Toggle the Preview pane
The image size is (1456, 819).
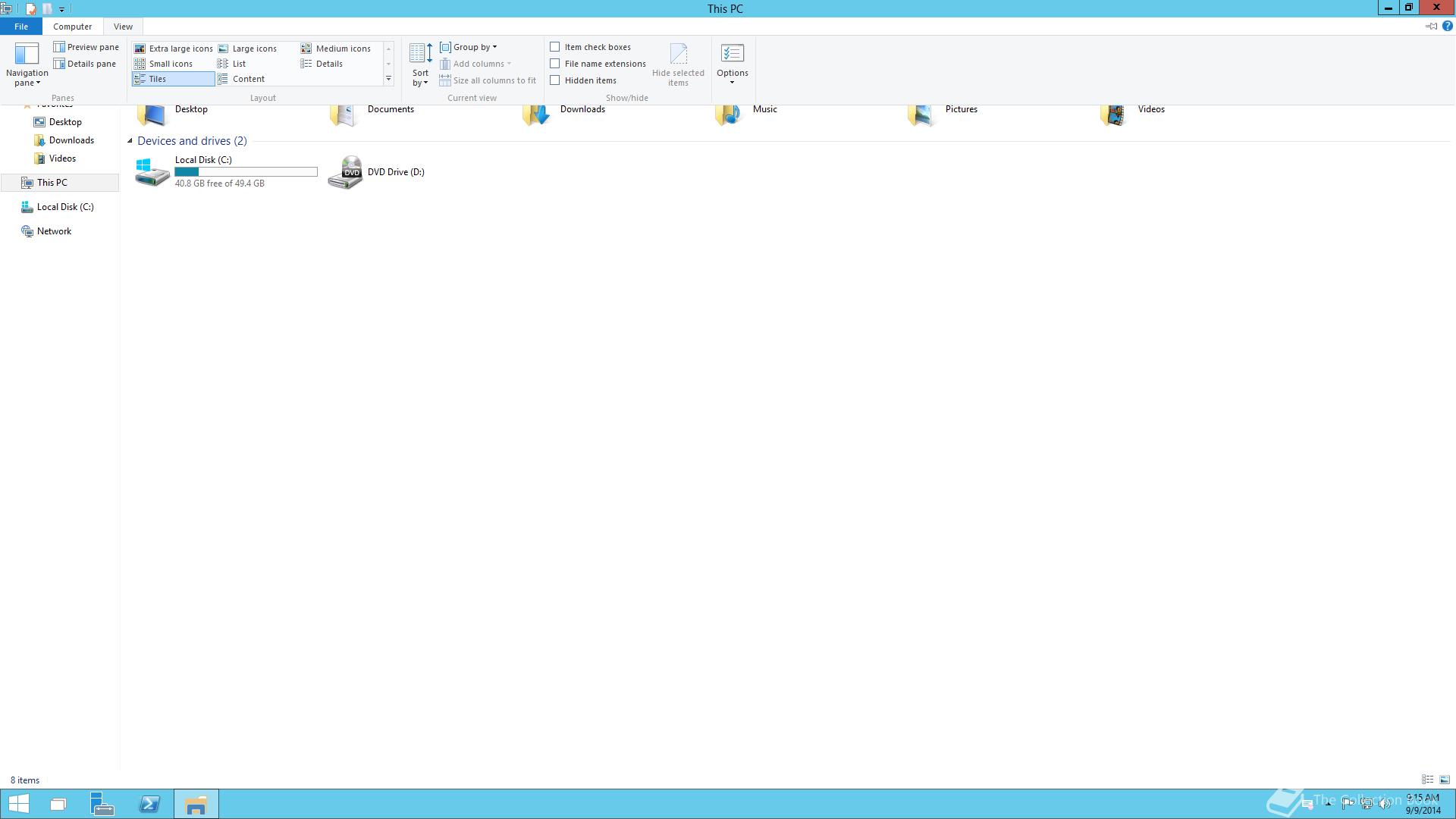[x=86, y=47]
